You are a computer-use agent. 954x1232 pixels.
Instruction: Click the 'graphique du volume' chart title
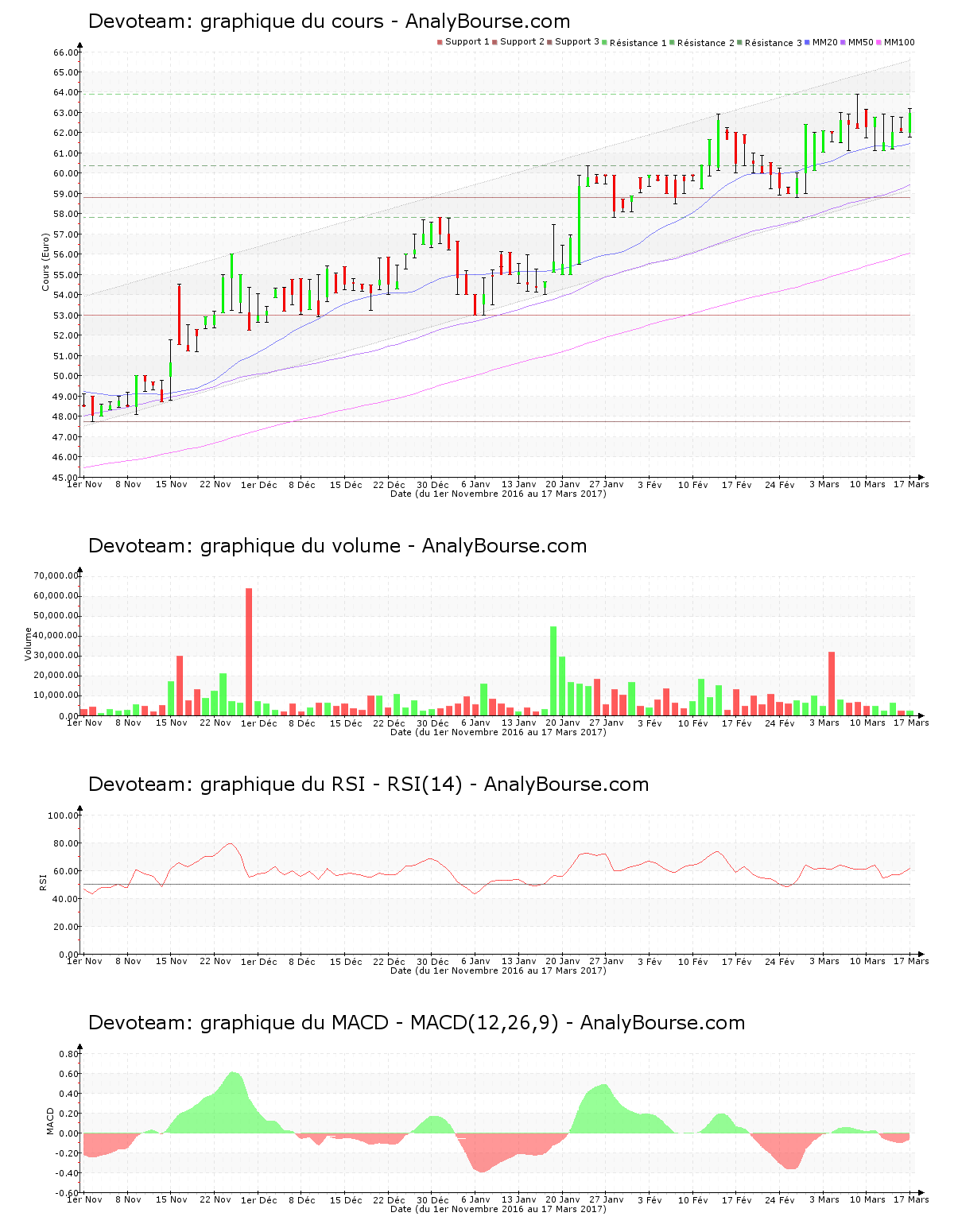[337, 546]
